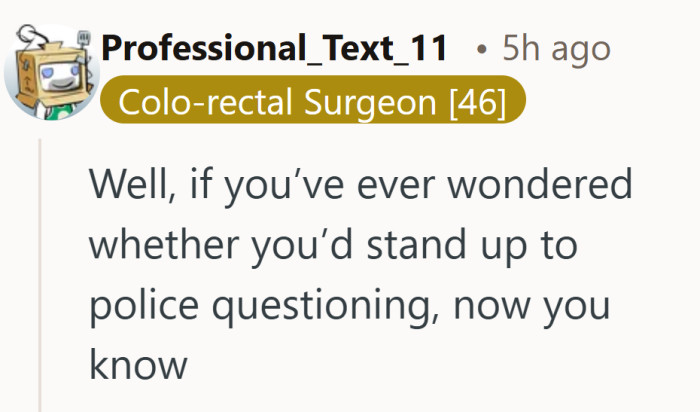The height and width of the screenshot is (412, 700).
Task: Click the word police in the comment
Action: coord(137,305)
